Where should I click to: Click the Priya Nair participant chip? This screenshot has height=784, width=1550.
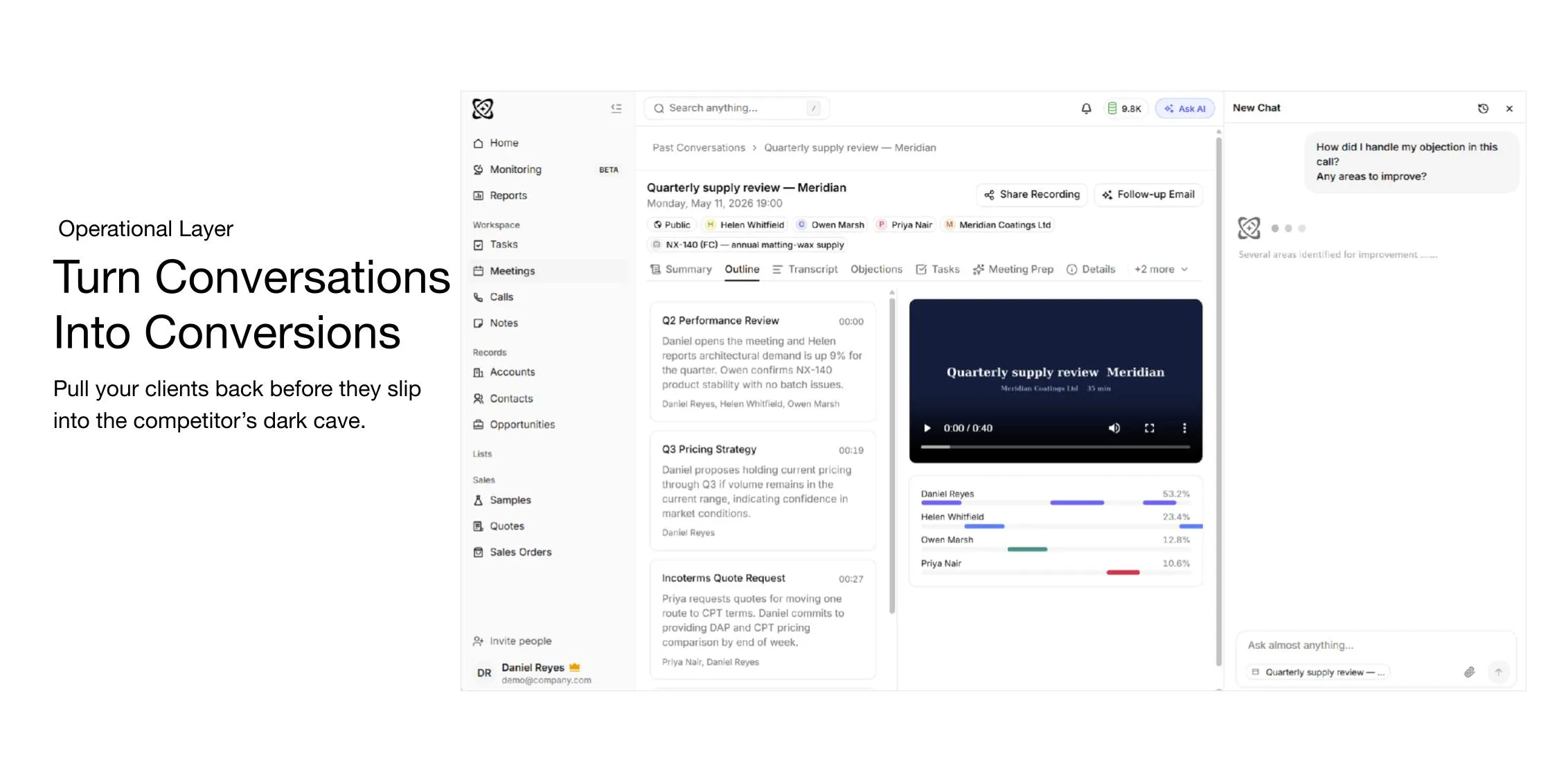(905, 225)
